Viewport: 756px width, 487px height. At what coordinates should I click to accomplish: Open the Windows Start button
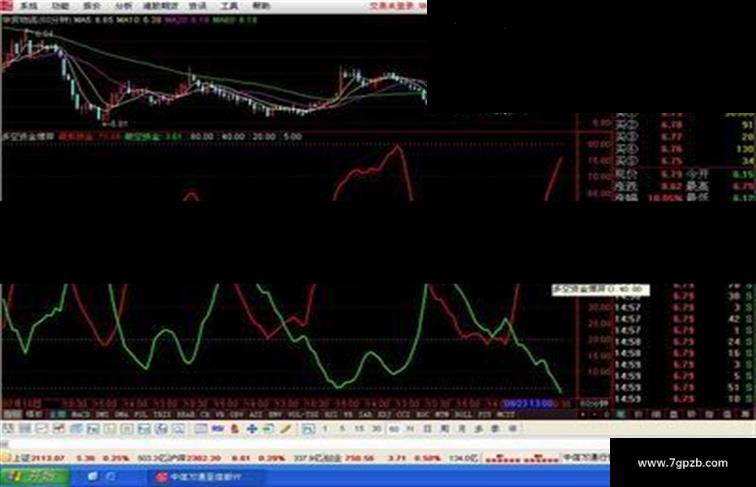pyautogui.click(x=35, y=477)
